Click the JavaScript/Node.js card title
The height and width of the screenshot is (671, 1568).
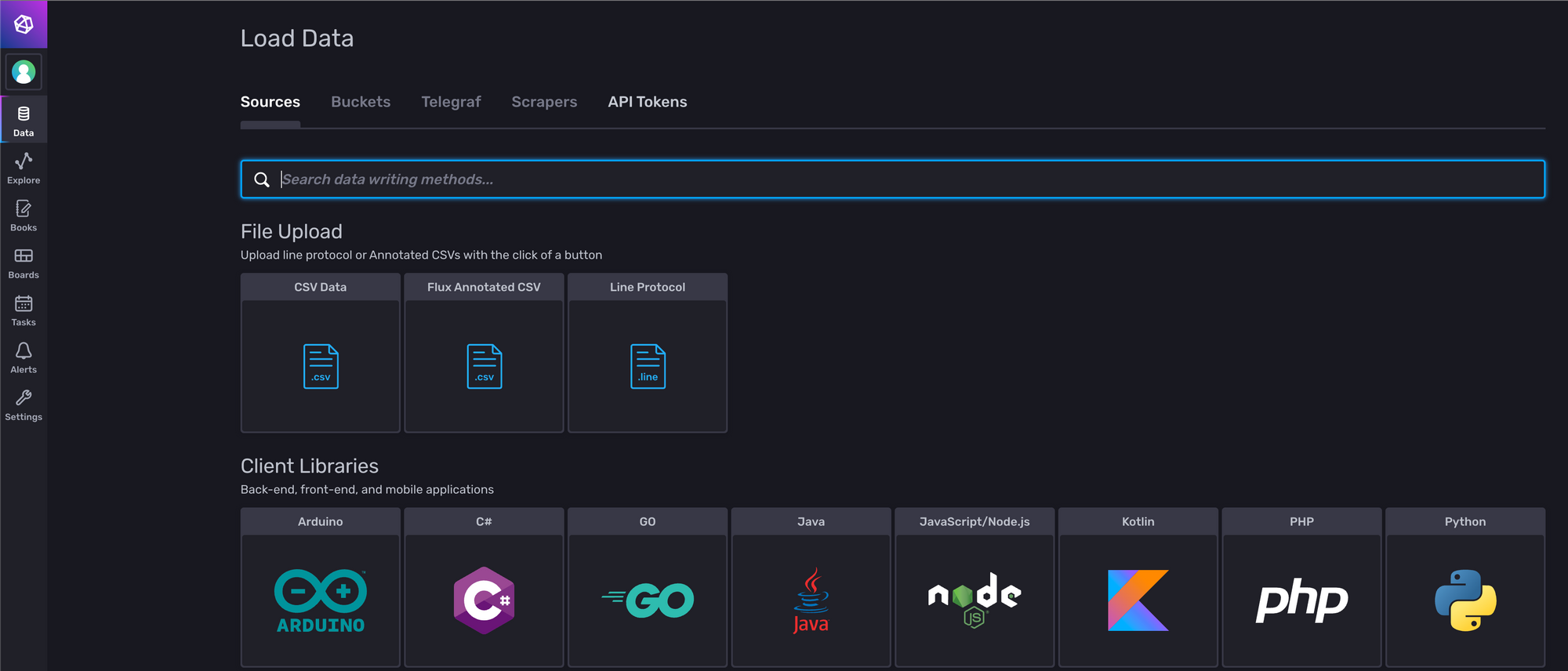(x=975, y=521)
